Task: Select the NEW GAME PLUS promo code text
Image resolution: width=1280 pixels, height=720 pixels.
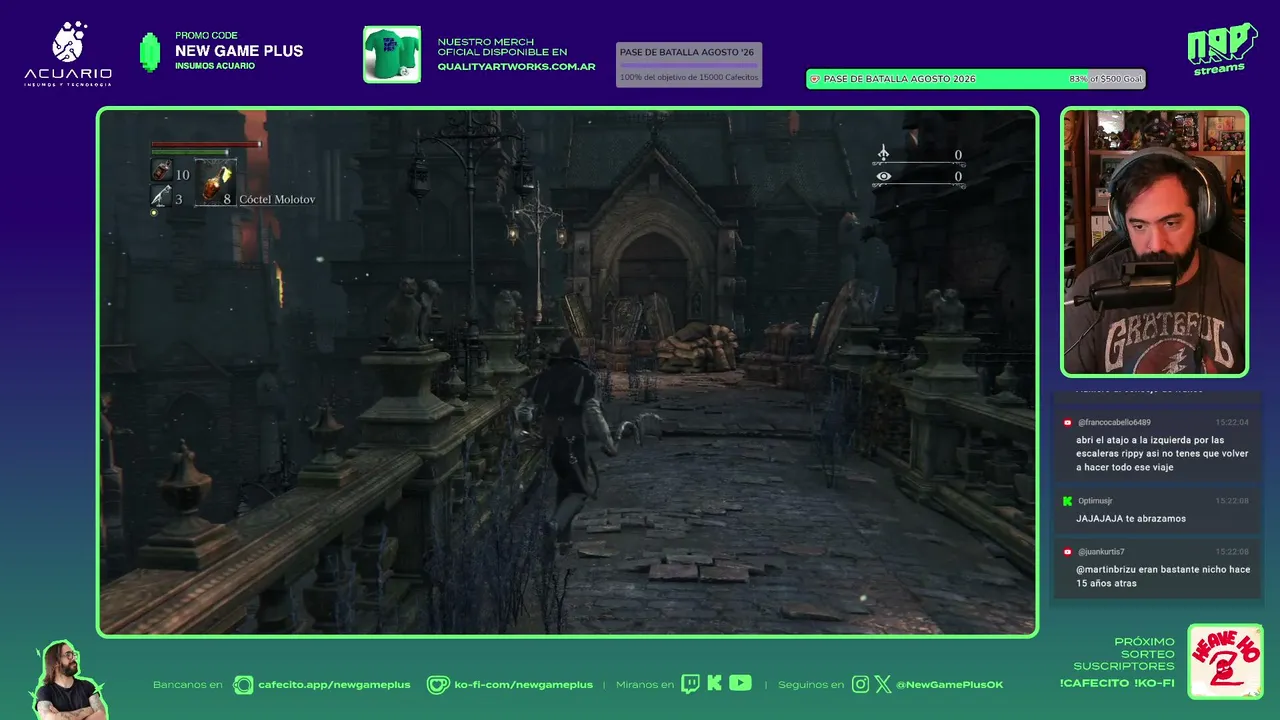Action: (239, 51)
